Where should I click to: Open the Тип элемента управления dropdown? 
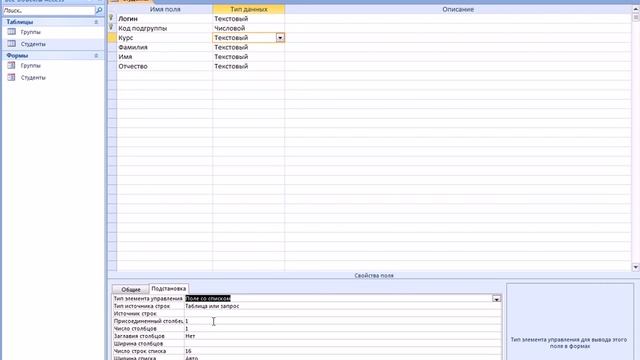pyautogui.click(x=496, y=299)
